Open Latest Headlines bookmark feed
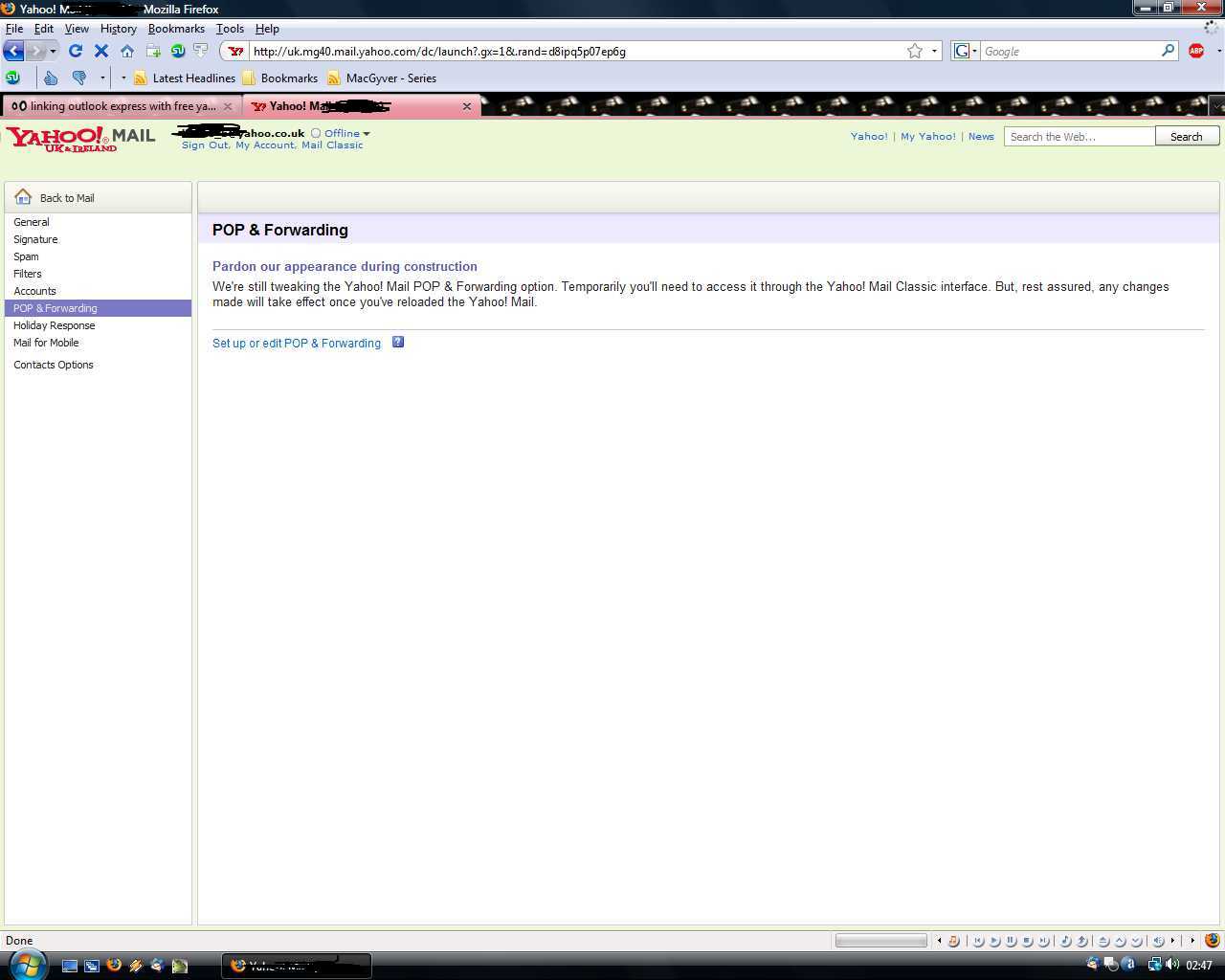Viewport: 1225px width, 980px height. 184,78
